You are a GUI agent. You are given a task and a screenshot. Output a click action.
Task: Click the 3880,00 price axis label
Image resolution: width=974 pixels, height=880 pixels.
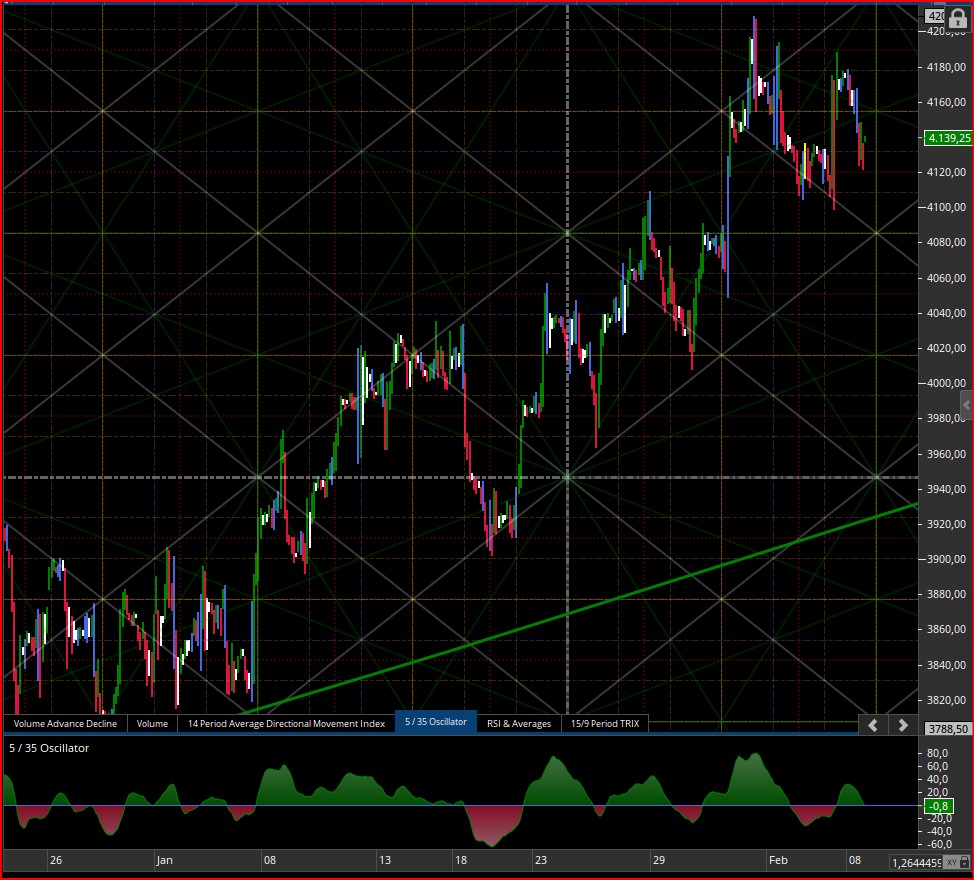pos(946,594)
